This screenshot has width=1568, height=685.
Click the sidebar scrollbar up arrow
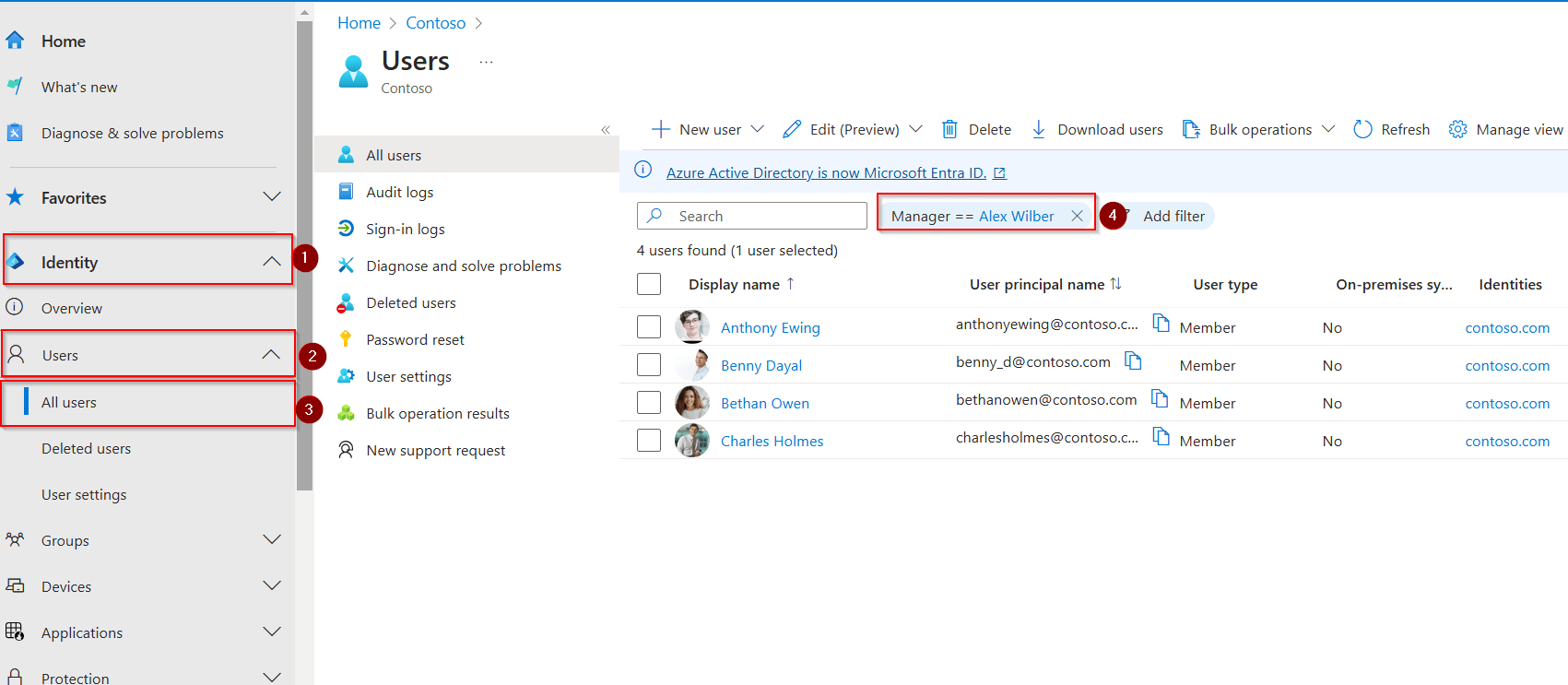pos(304,13)
